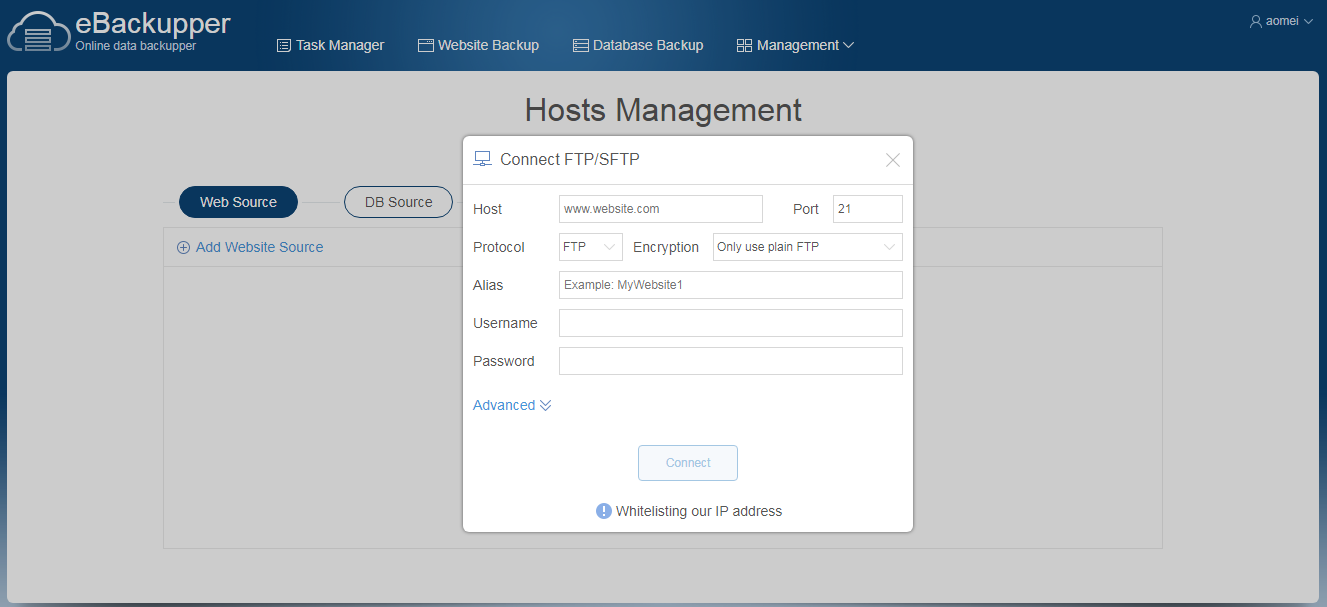Open the Website Backup menu item
1327x607 pixels.
click(x=478, y=45)
